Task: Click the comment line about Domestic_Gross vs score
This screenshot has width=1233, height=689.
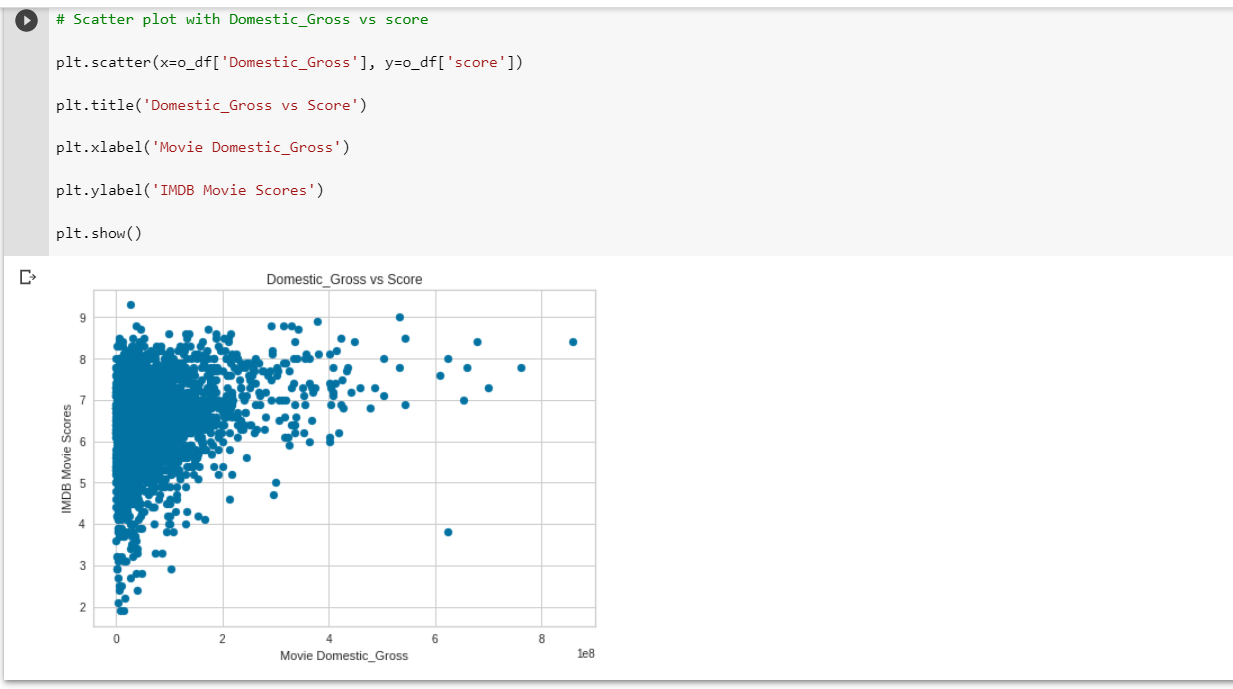Action: [x=242, y=19]
